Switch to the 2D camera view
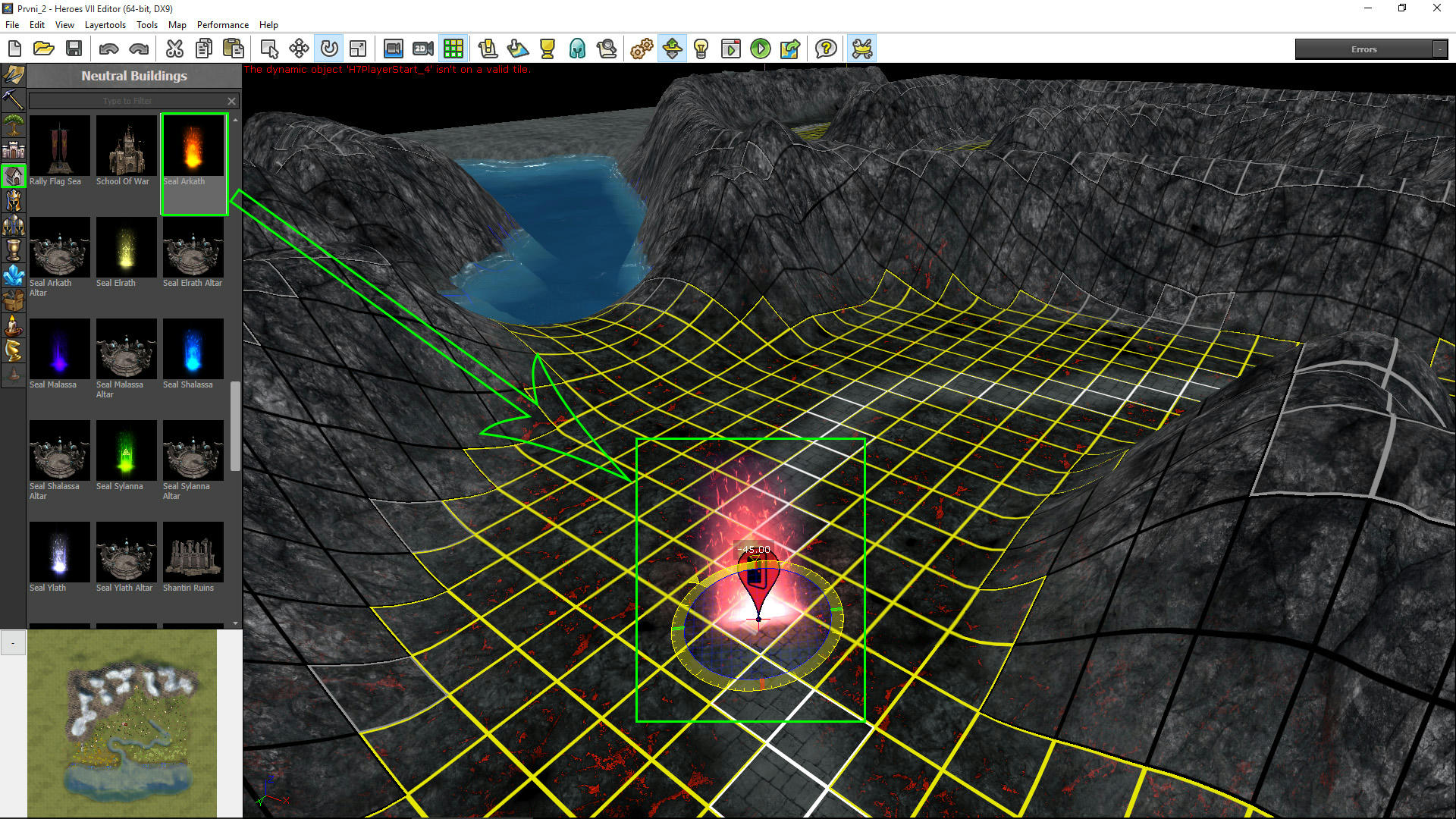The height and width of the screenshot is (819, 1456). [x=423, y=49]
